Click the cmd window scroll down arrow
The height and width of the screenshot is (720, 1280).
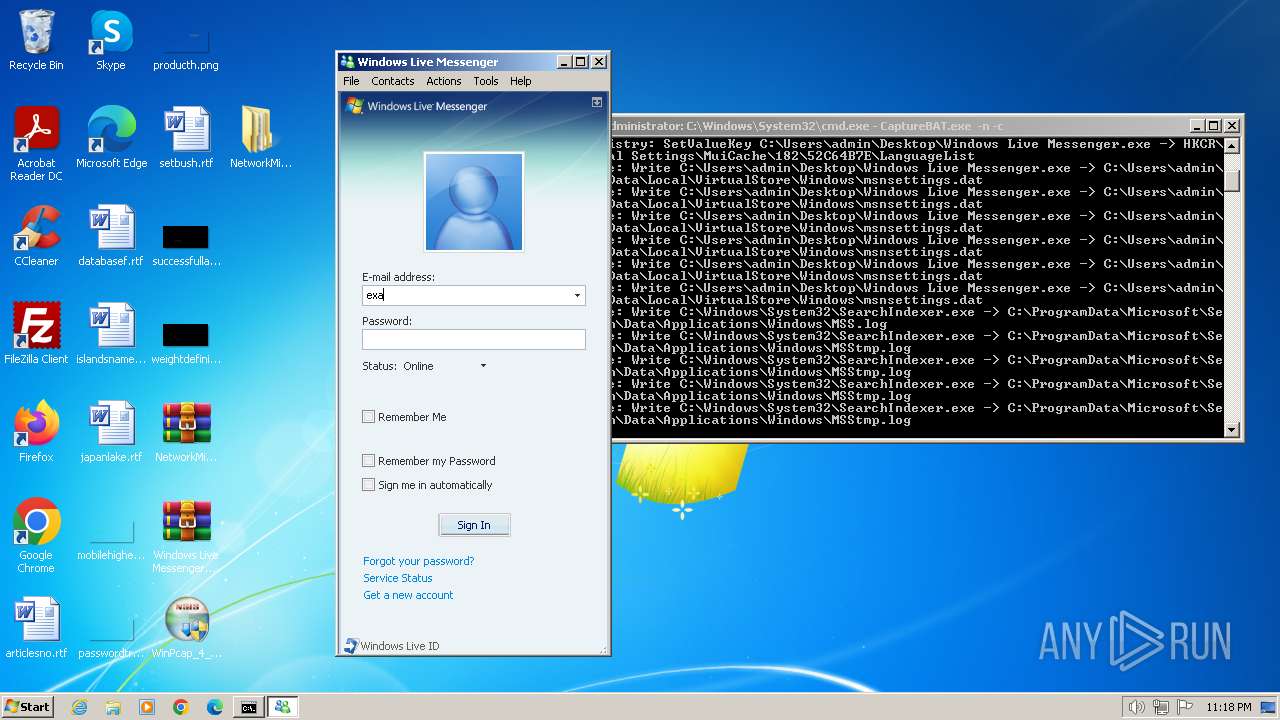[x=1232, y=430]
